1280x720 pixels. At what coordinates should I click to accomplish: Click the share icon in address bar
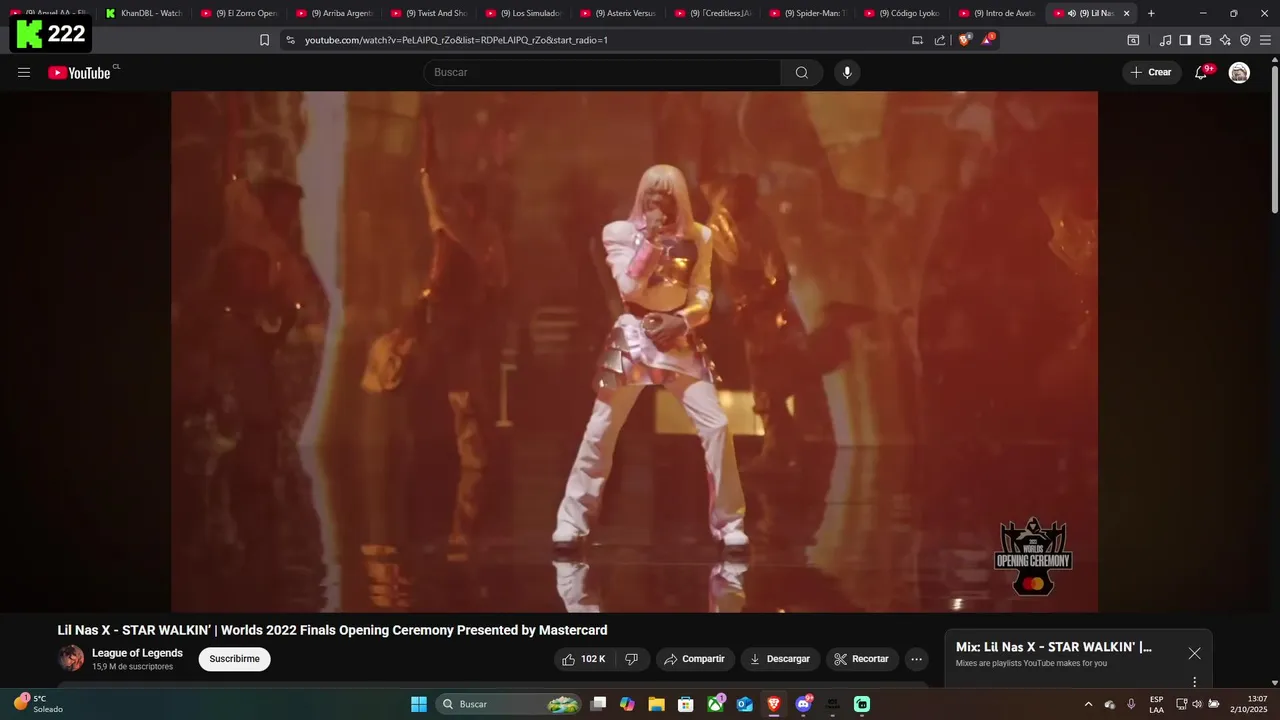click(x=940, y=40)
